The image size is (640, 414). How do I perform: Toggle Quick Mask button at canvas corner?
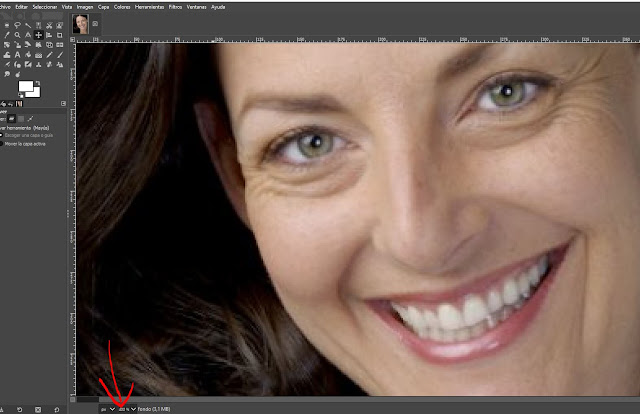pyautogui.click(x=72, y=399)
